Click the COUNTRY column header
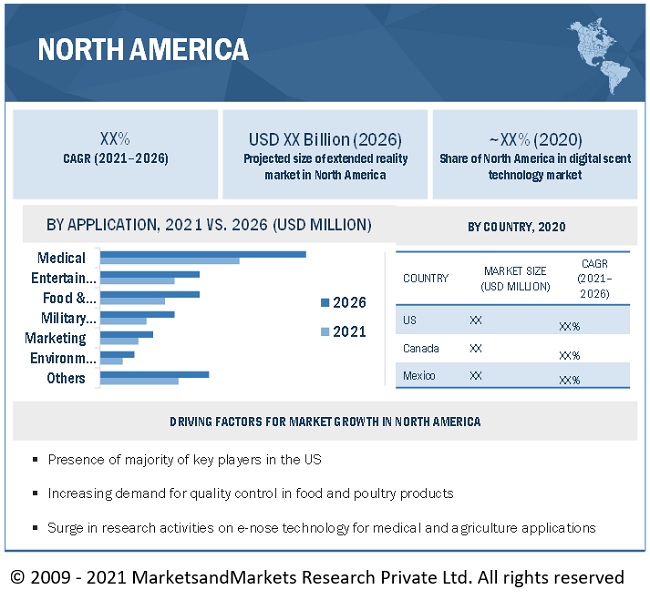Screen dimensions: 650x600 pyautogui.click(x=426, y=278)
